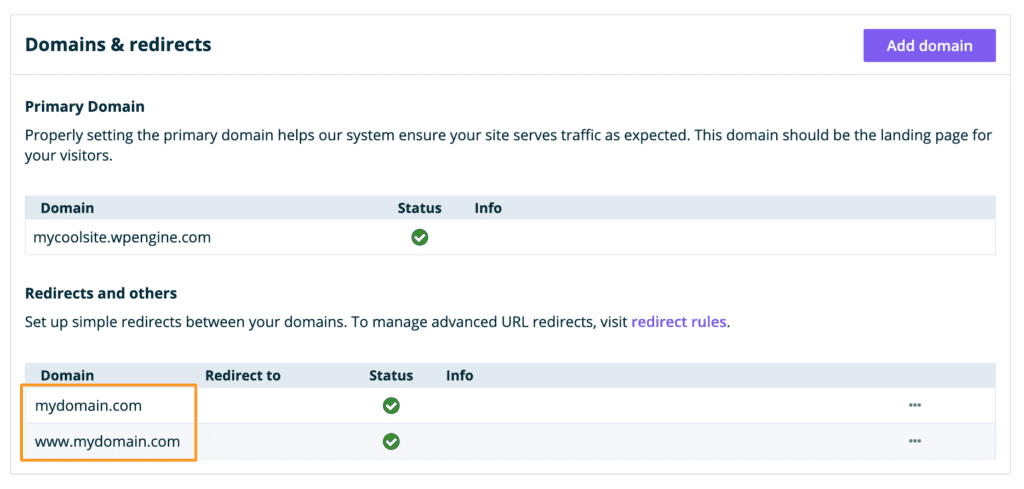
Task: Click the Domains & redirects heading
Action: 118,45
